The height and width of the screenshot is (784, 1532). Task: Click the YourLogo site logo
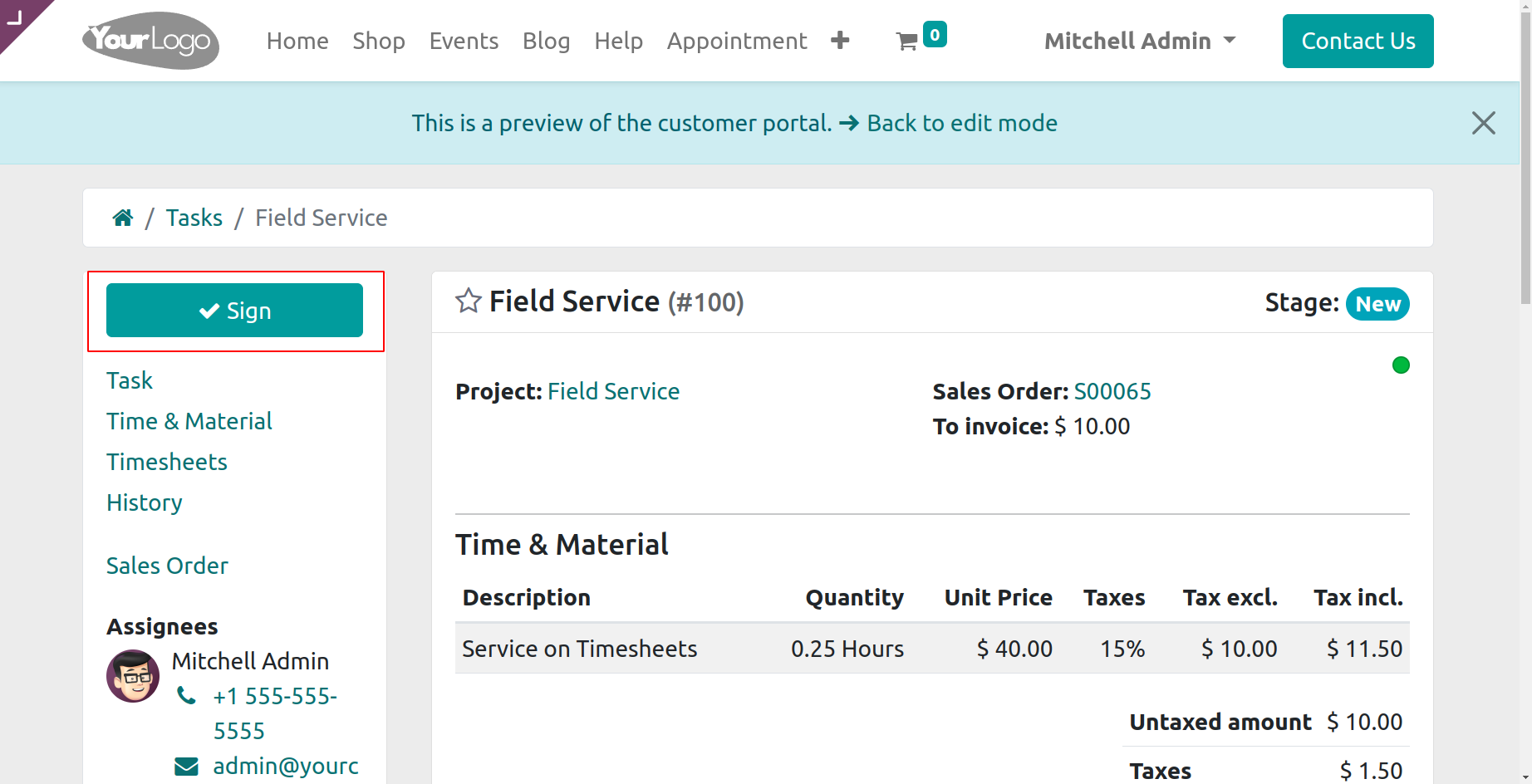pyautogui.click(x=150, y=40)
